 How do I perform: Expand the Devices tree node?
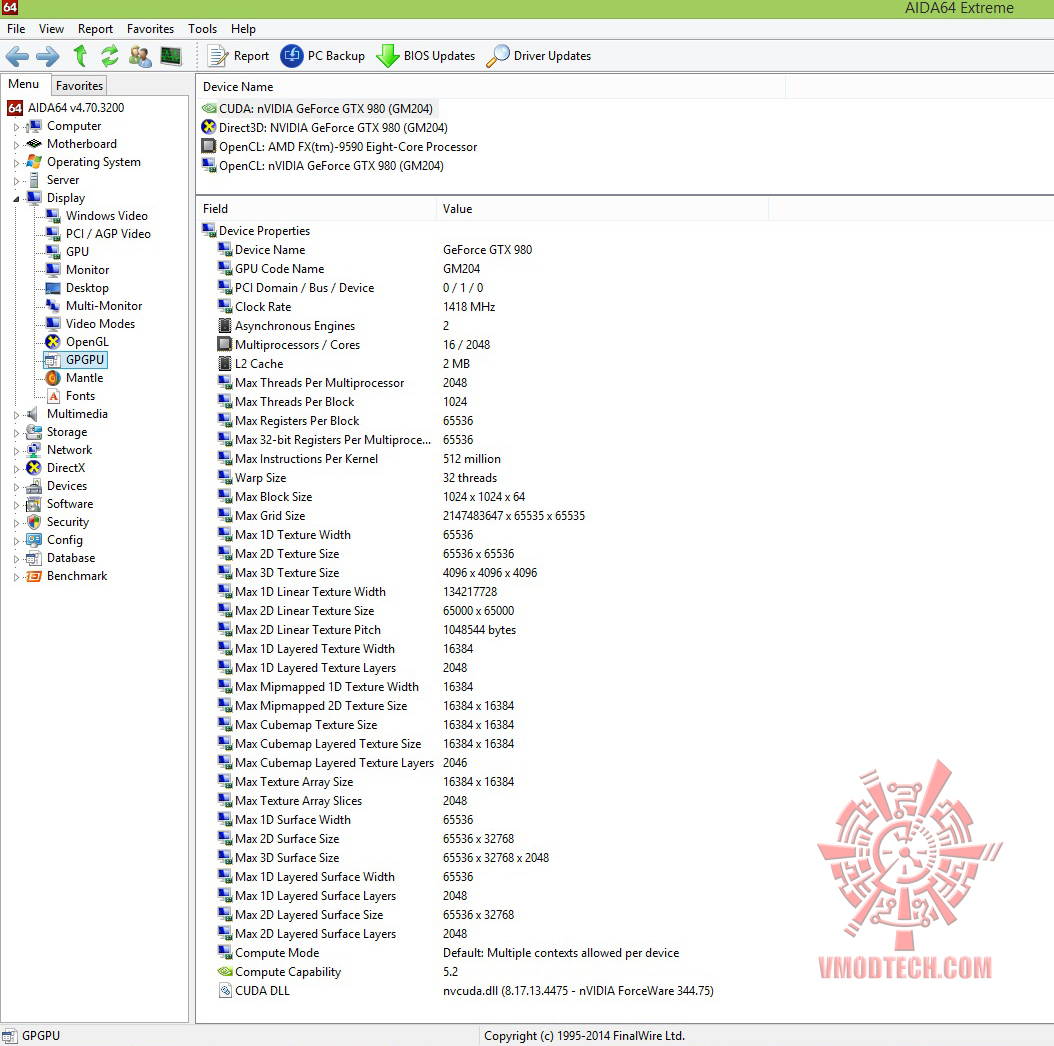pyautogui.click(x=16, y=487)
